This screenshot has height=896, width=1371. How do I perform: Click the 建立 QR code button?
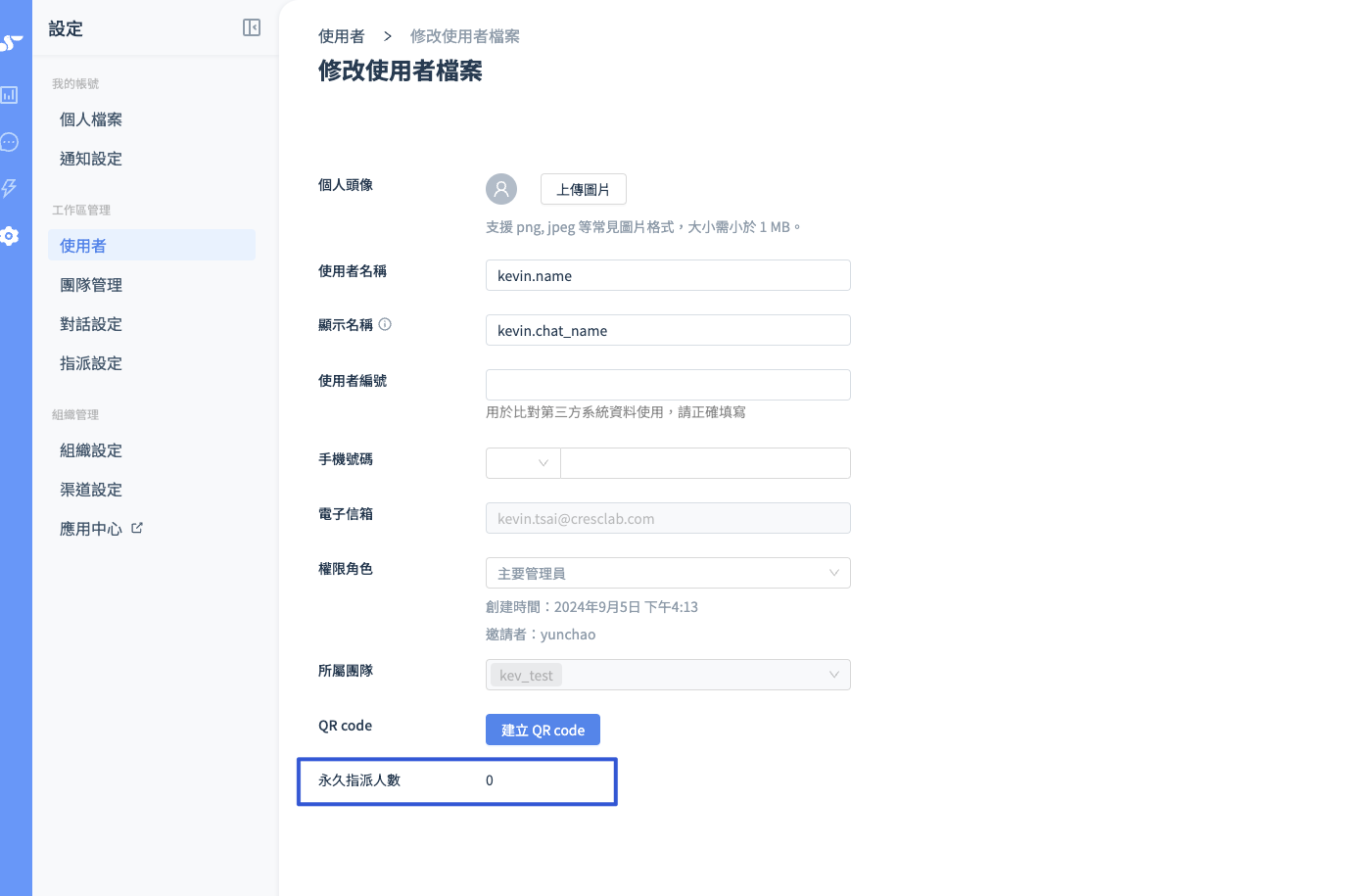pyautogui.click(x=543, y=730)
